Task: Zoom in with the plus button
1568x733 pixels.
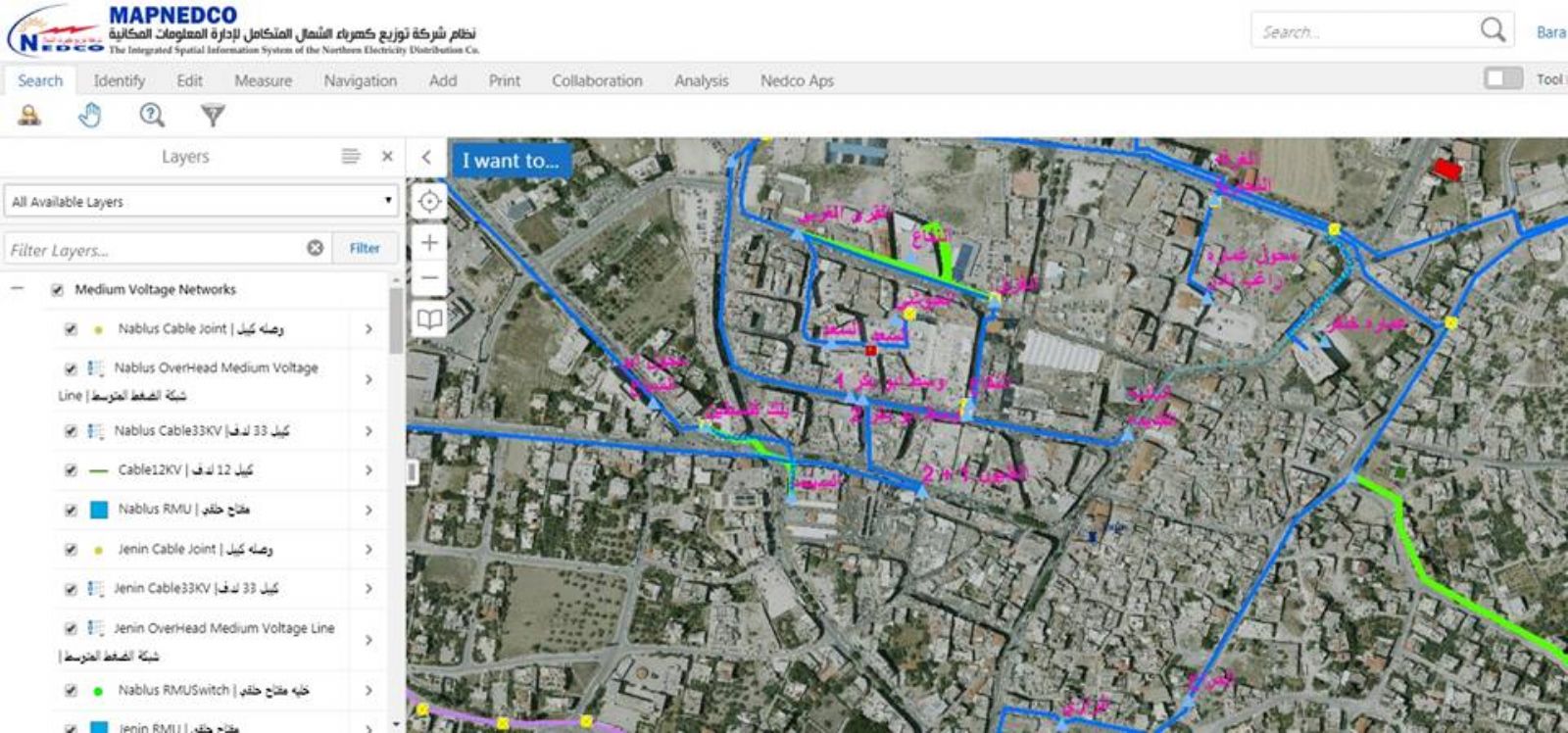Action: 429,243
